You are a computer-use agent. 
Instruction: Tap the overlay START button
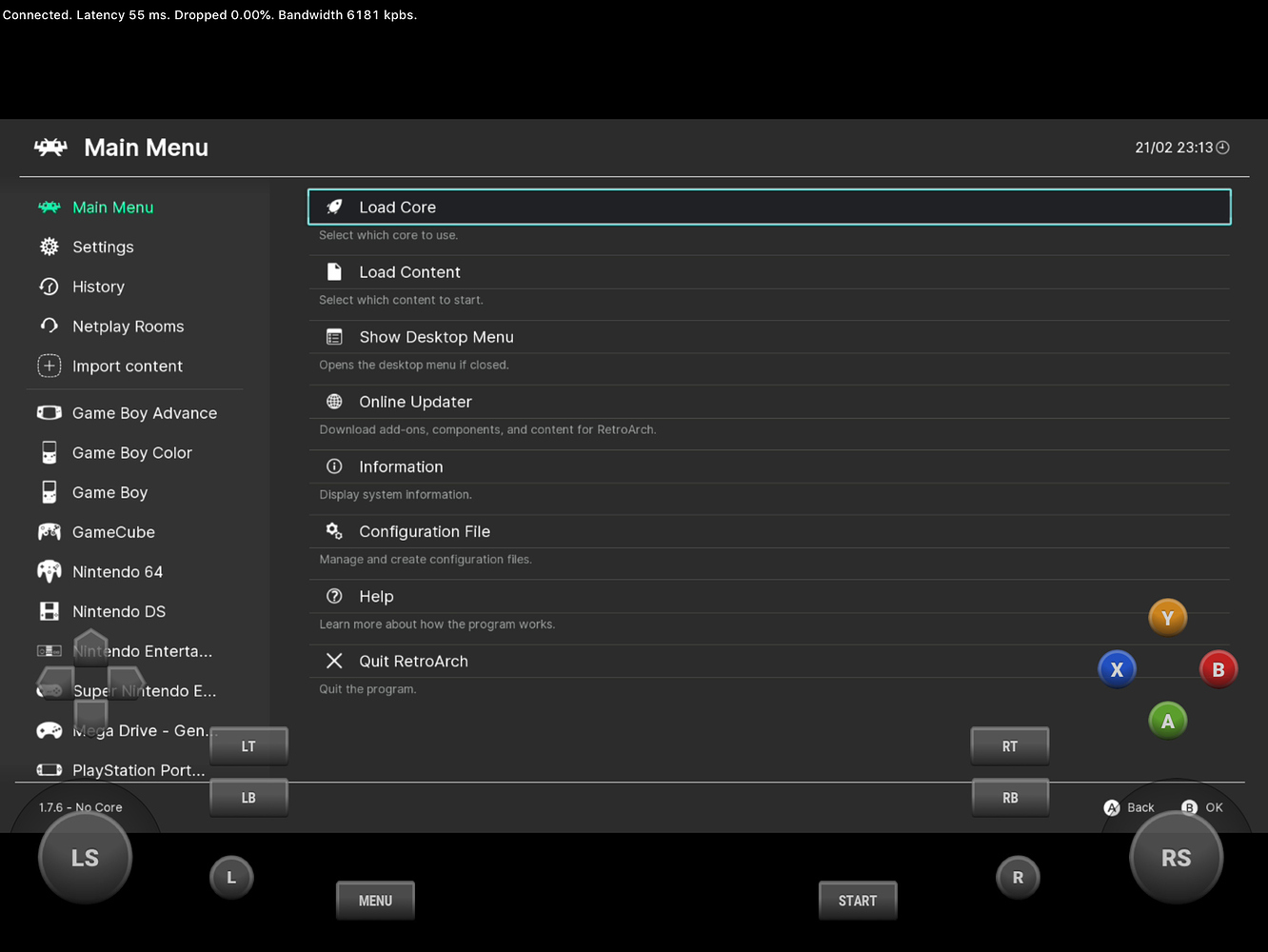(858, 901)
